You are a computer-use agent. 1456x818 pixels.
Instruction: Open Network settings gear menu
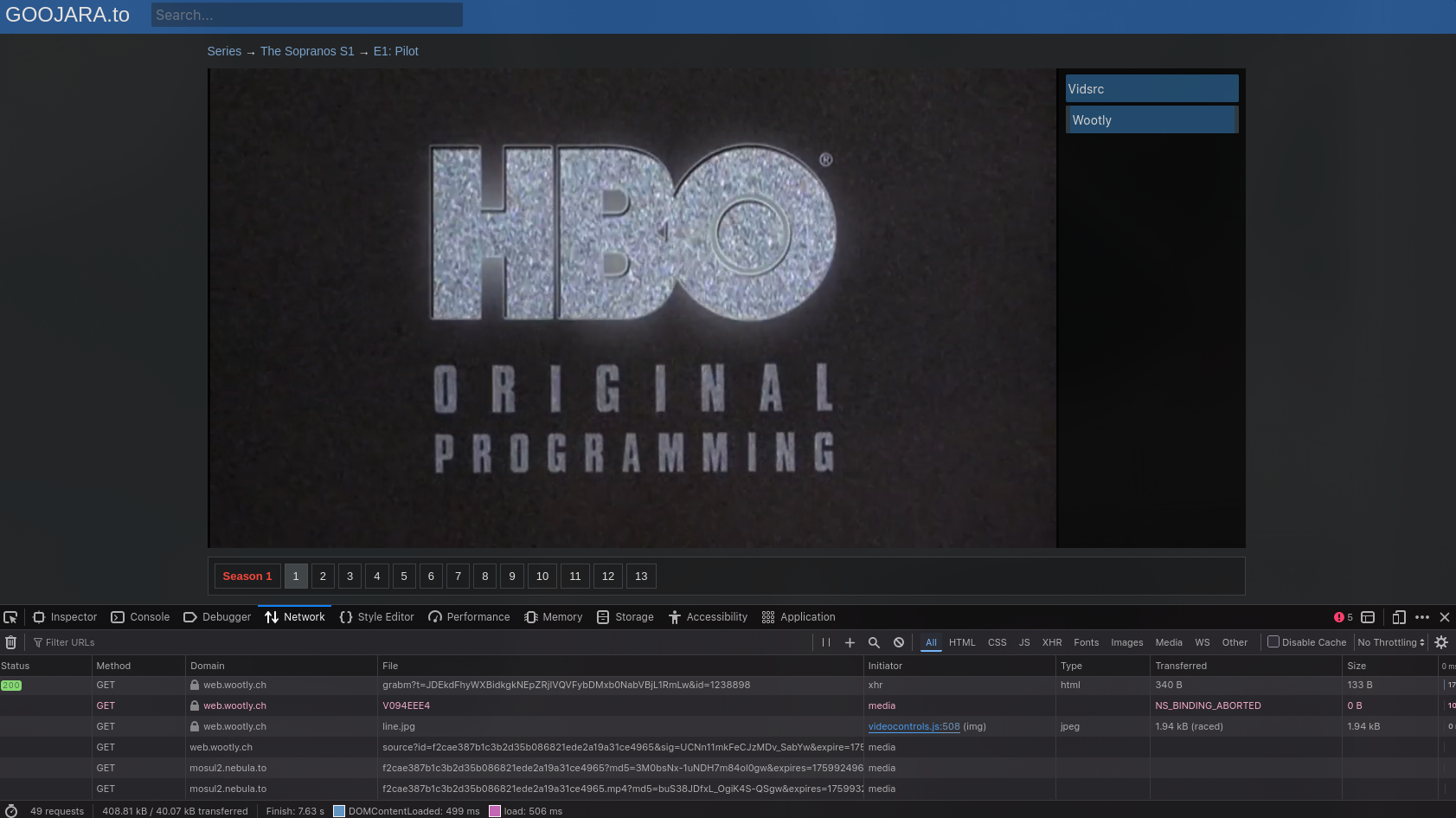1441,642
